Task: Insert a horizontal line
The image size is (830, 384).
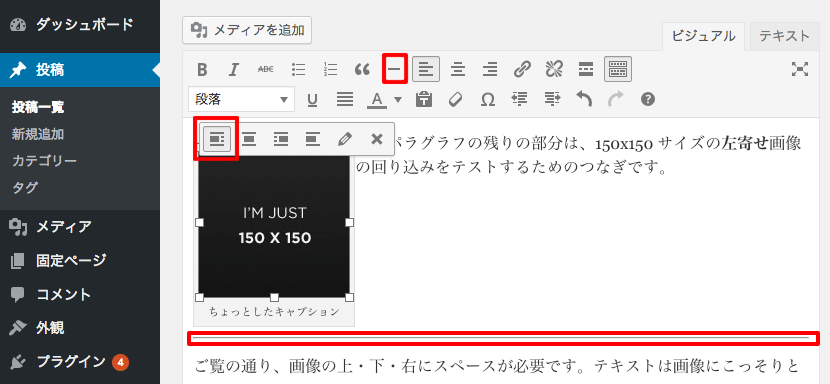Action: pos(394,69)
